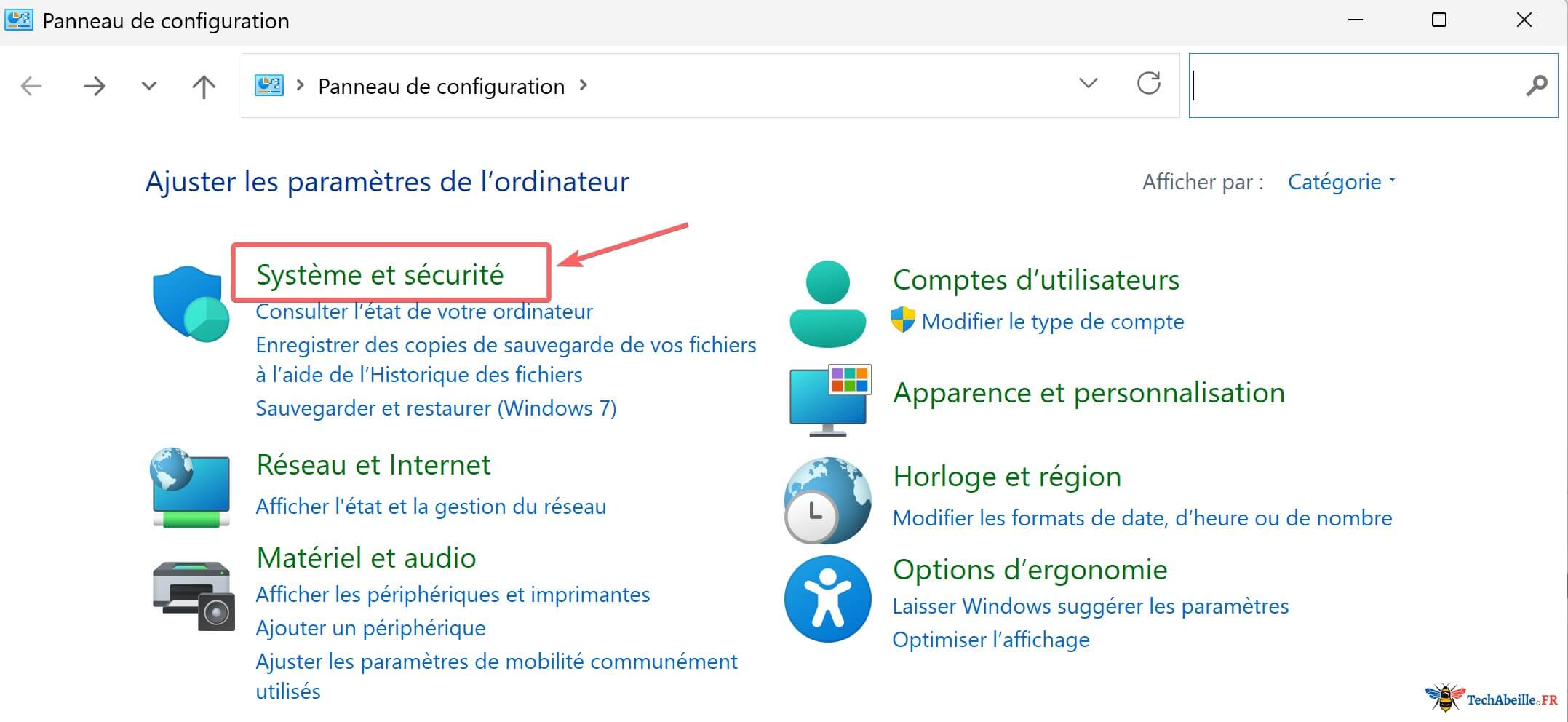Click the Matériel et audio printer icon
Image resolution: width=1568 pixels, height=722 pixels.
[191, 595]
